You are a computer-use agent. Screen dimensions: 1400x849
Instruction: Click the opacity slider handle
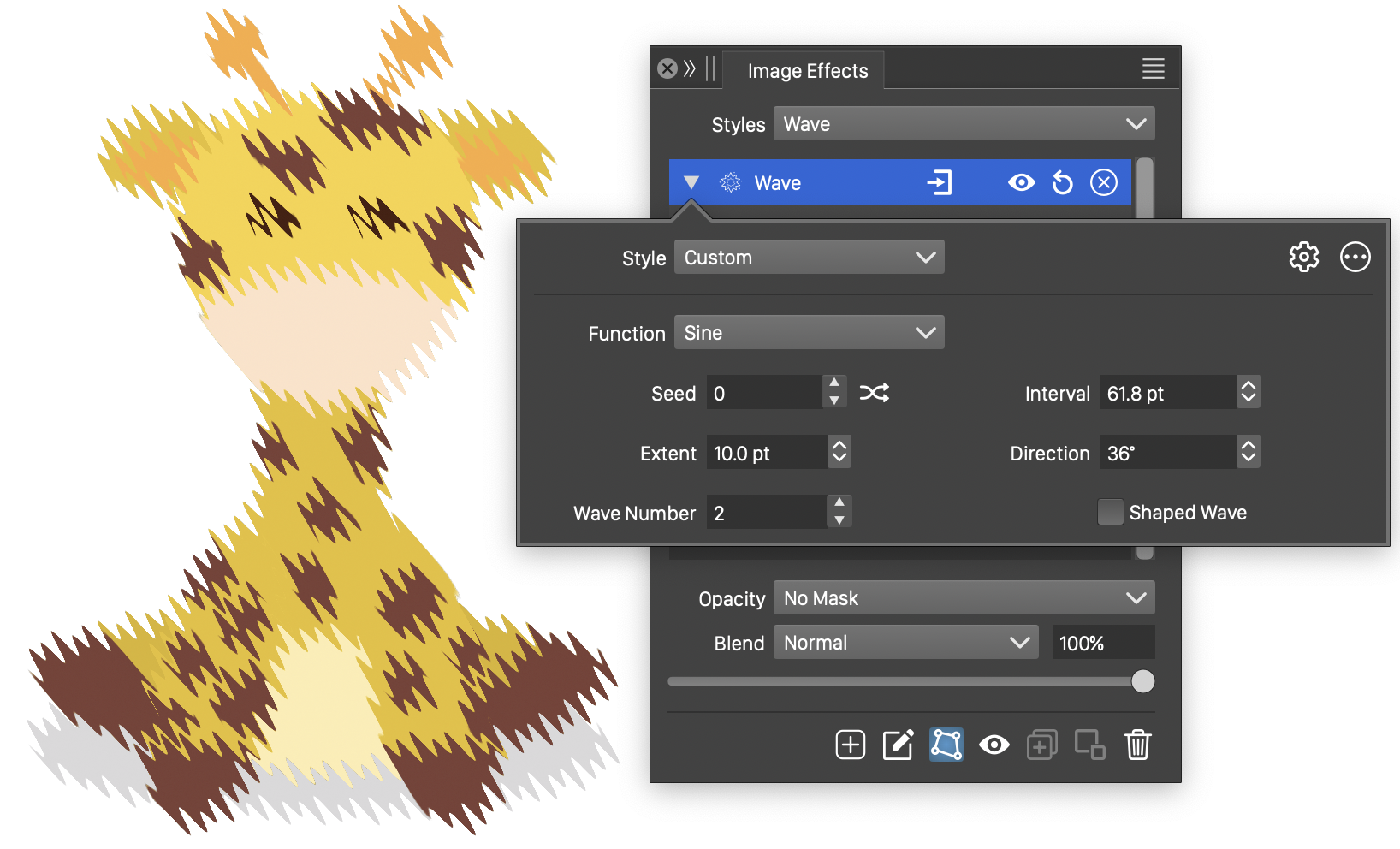[1142, 681]
